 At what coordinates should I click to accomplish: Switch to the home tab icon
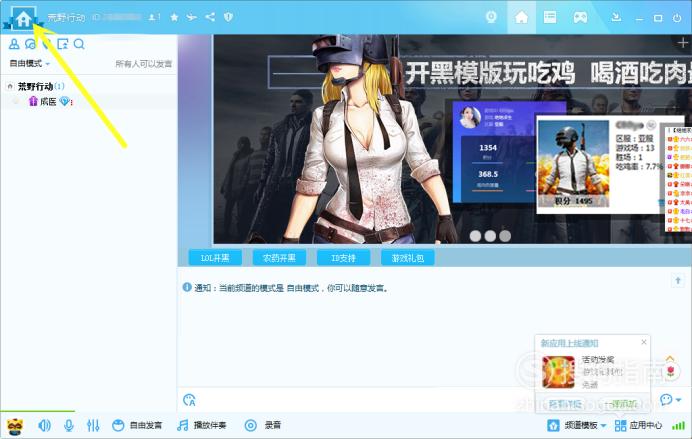tap(521, 17)
